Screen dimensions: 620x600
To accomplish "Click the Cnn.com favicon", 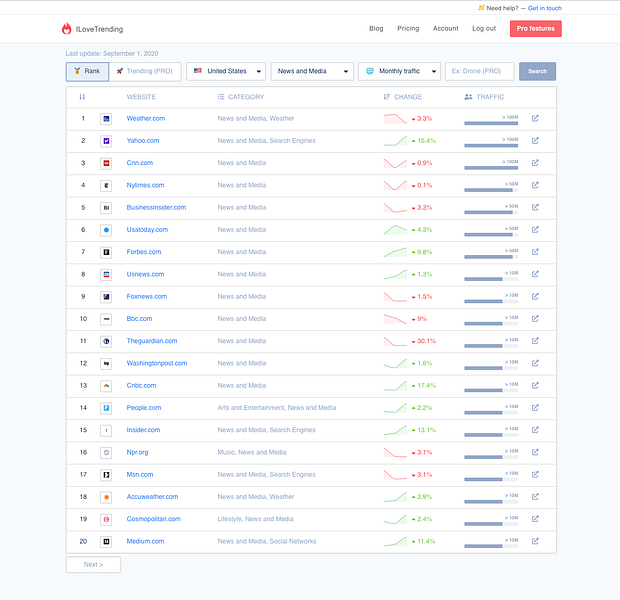I will pyautogui.click(x=106, y=163).
